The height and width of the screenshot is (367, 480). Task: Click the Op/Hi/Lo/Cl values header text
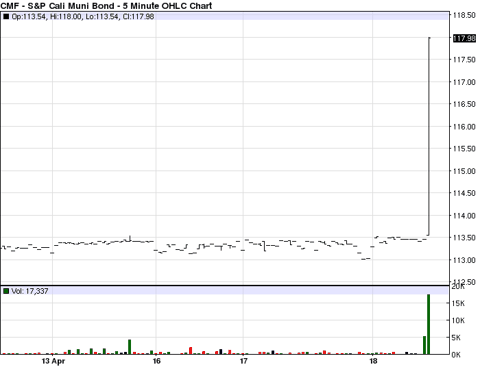(83, 16)
